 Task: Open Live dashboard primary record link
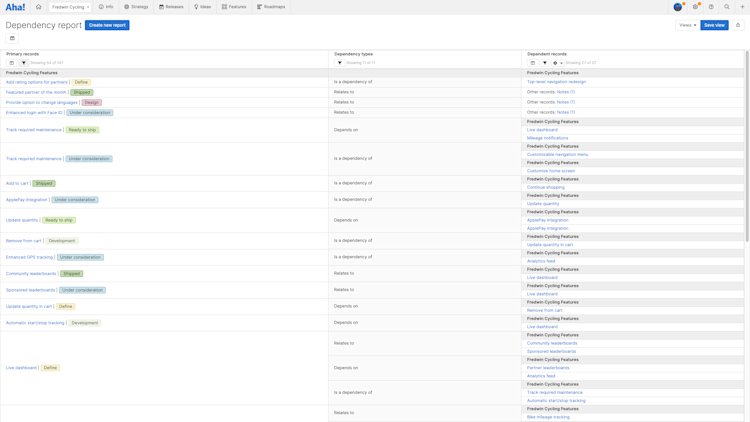(21, 368)
